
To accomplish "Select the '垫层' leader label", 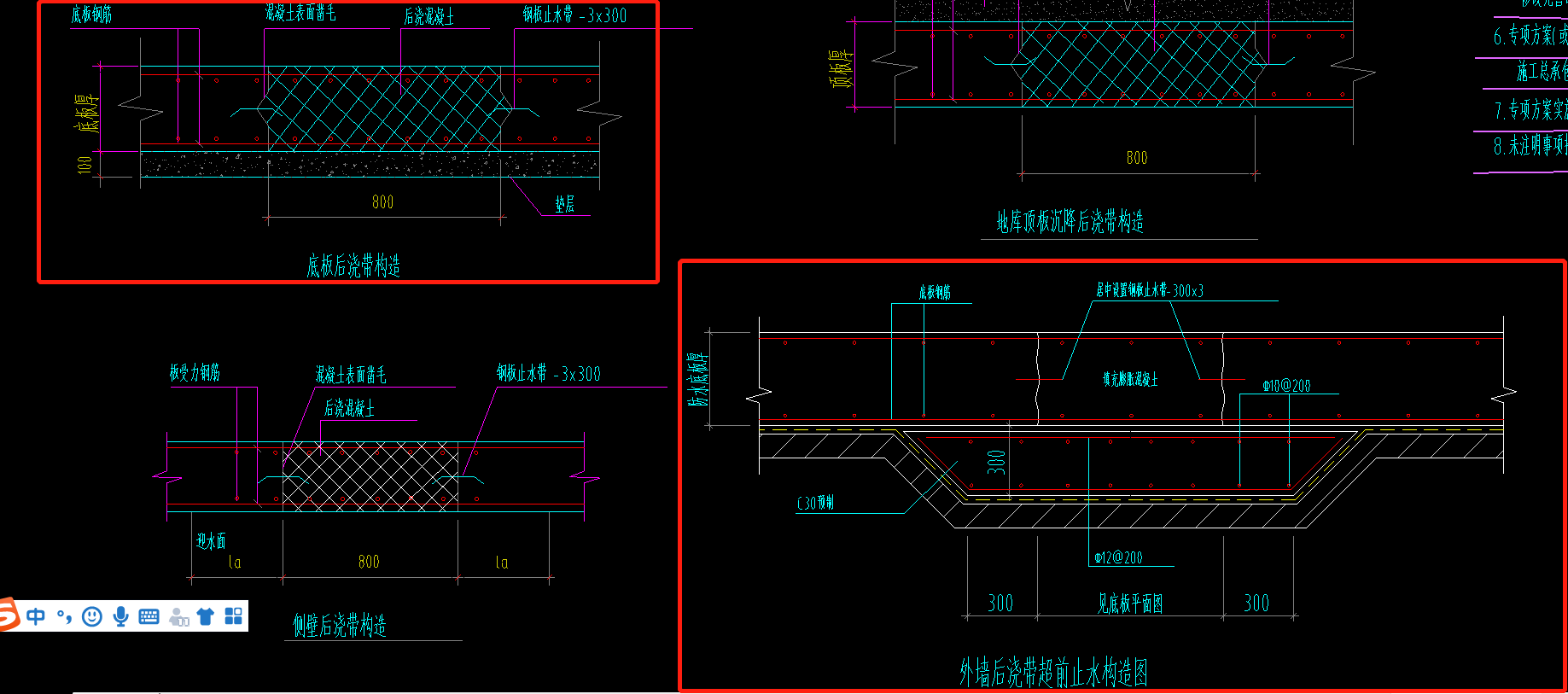I will tap(565, 204).
